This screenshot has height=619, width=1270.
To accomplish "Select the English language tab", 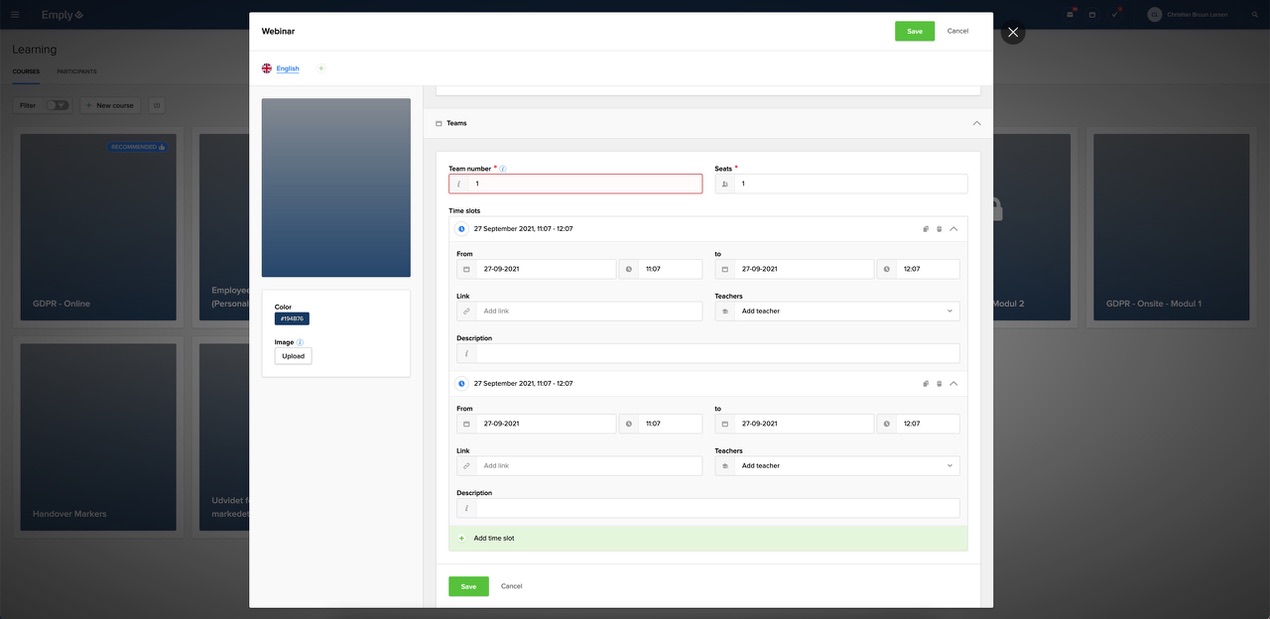I will [287, 69].
